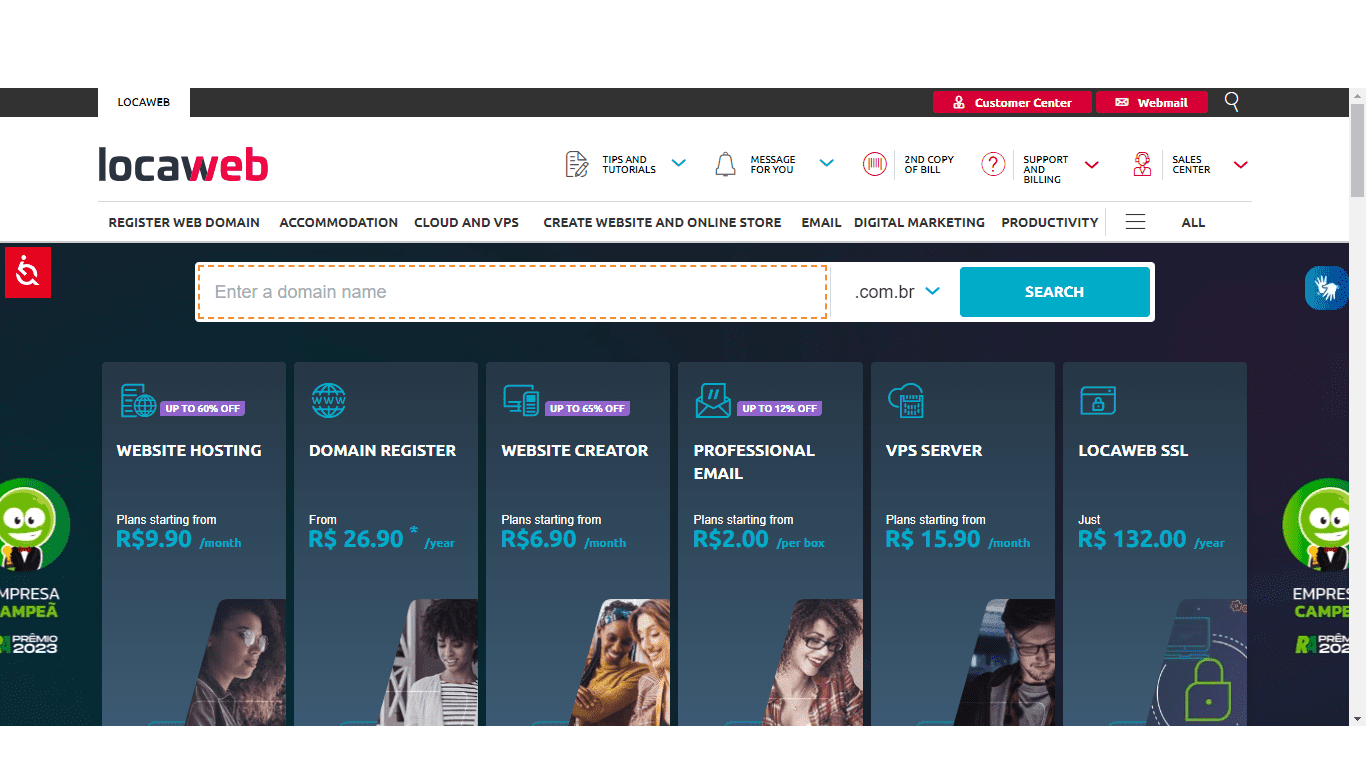The height and width of the screenshot is (768, 1366).
Task: Open the blue sign language hand icon
Action: pyautogui.click(x=1327, y=288)
